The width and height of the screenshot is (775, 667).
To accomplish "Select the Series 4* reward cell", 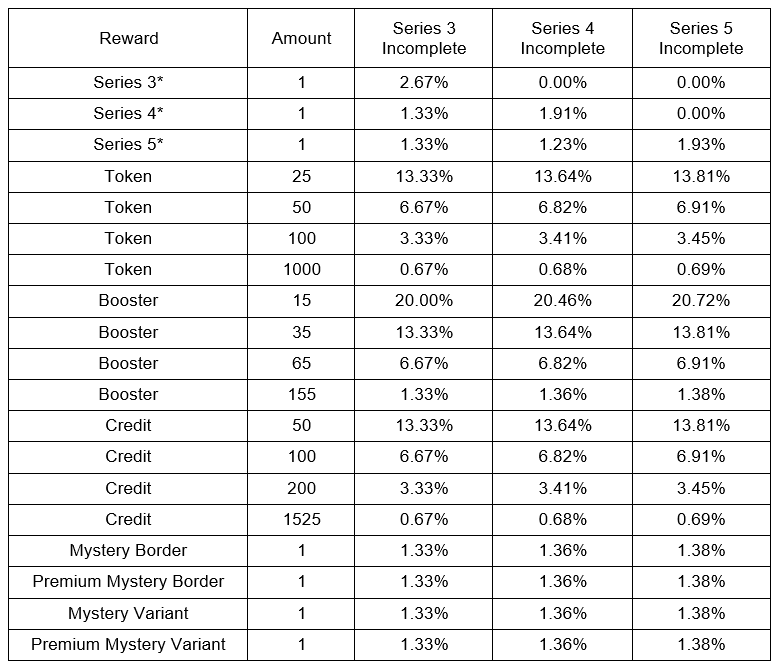I will click(128, 114).
